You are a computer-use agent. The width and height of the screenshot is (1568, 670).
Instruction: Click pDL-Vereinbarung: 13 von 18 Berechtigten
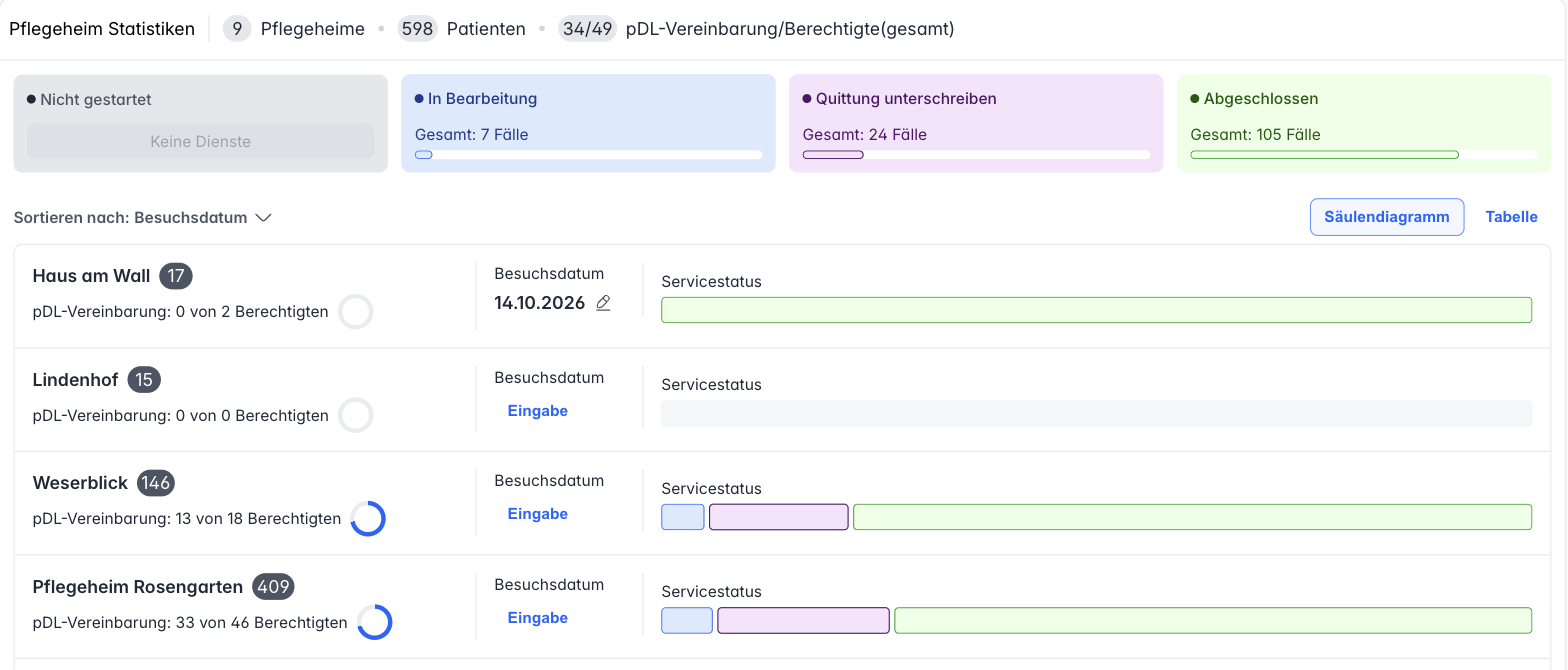(187, 518)
